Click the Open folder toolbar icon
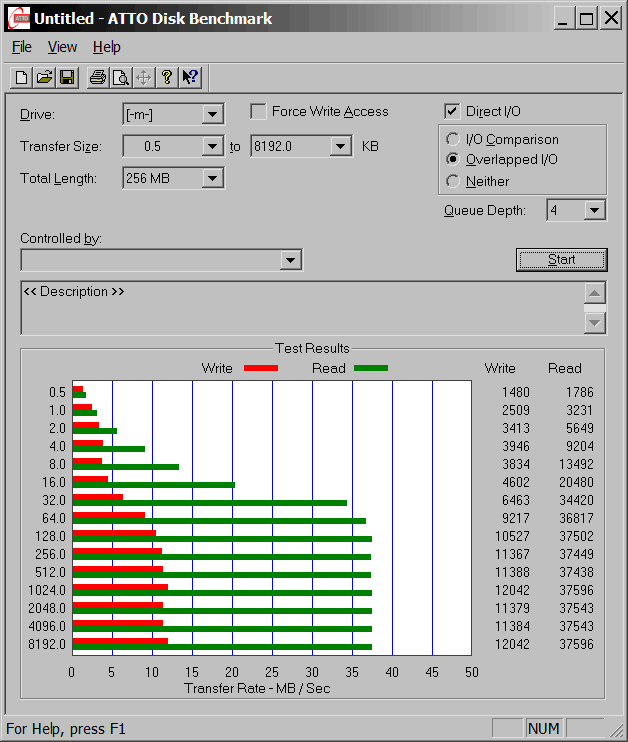Viewport: 628px width, 742px height. (x=45, y=77)
